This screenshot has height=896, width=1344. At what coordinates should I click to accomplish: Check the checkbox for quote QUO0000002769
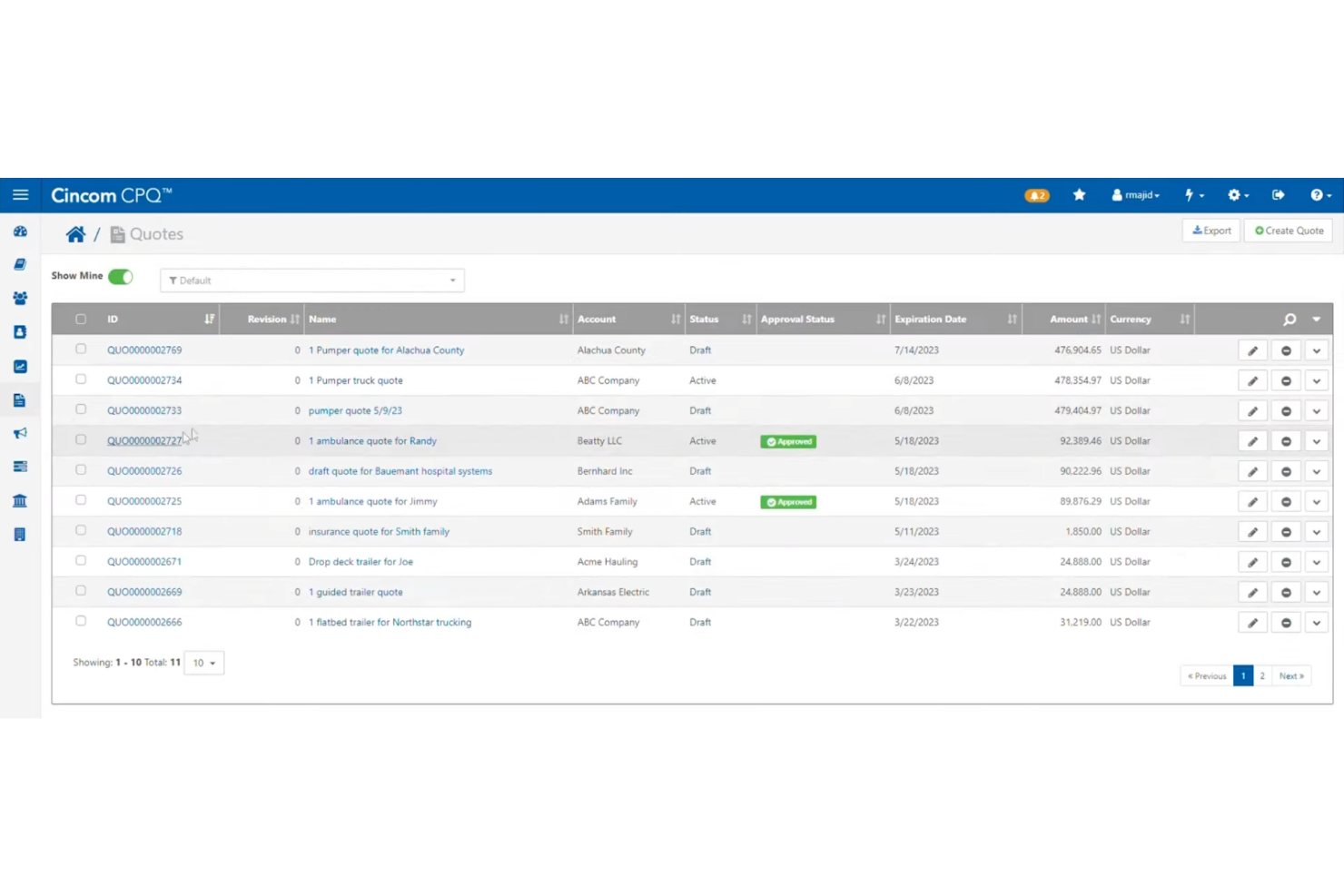point(81,349)
